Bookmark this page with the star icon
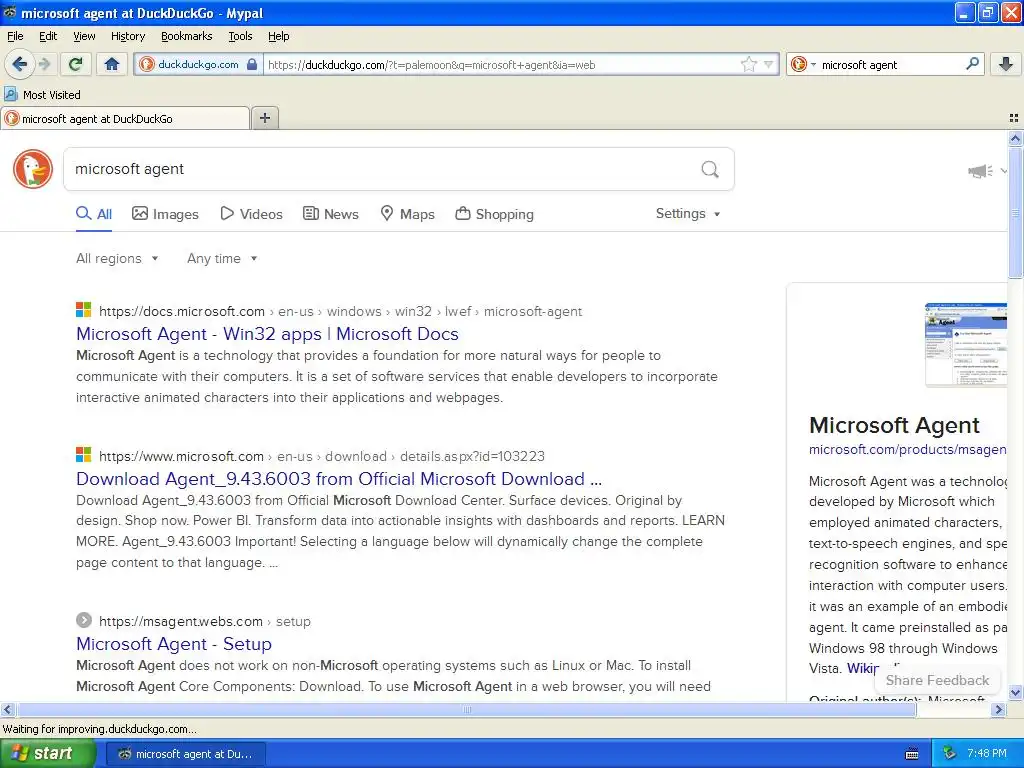1024x768 pixels. coord(748,64)
